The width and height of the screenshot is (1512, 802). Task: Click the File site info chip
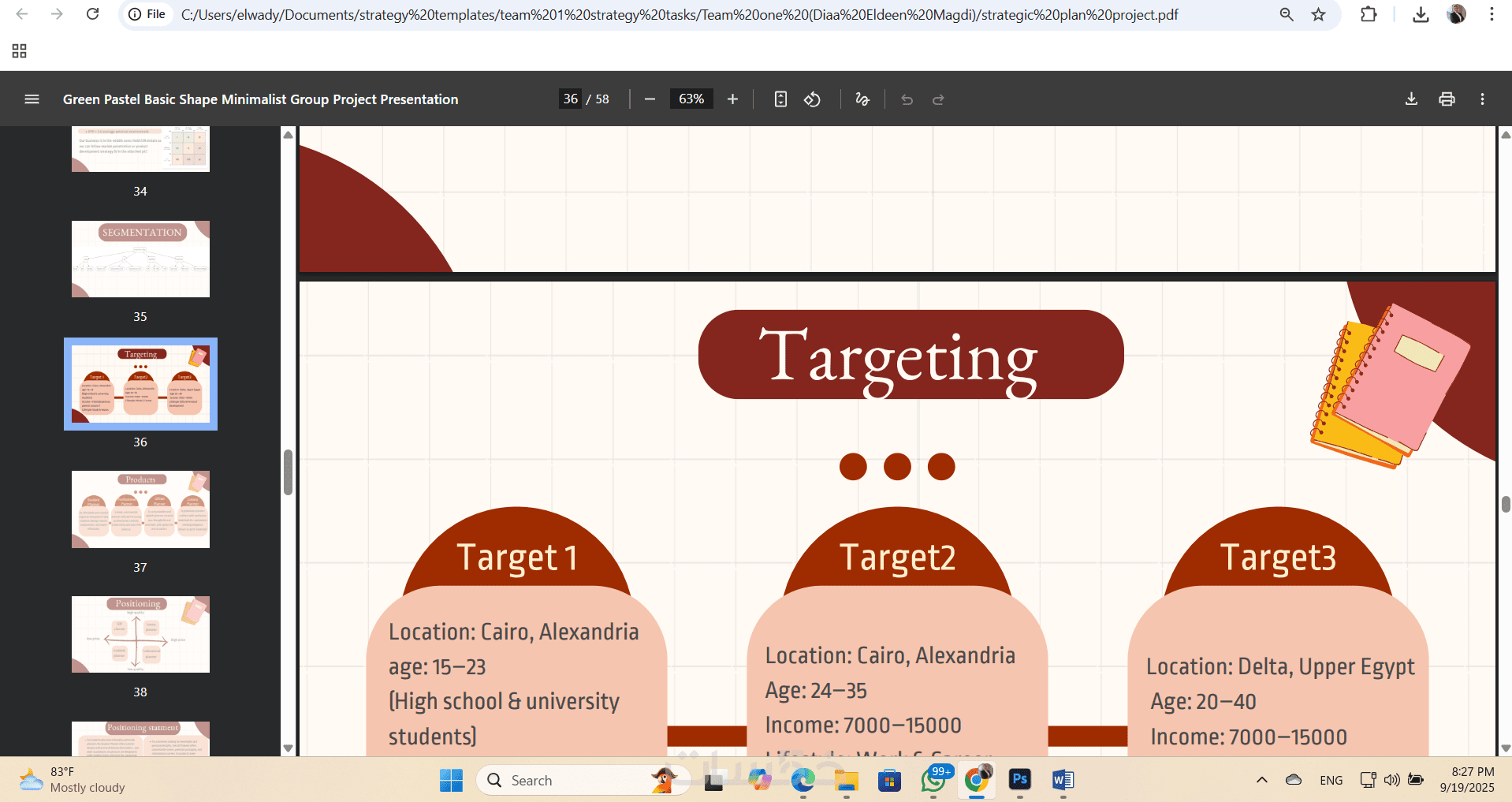[147, 14]
